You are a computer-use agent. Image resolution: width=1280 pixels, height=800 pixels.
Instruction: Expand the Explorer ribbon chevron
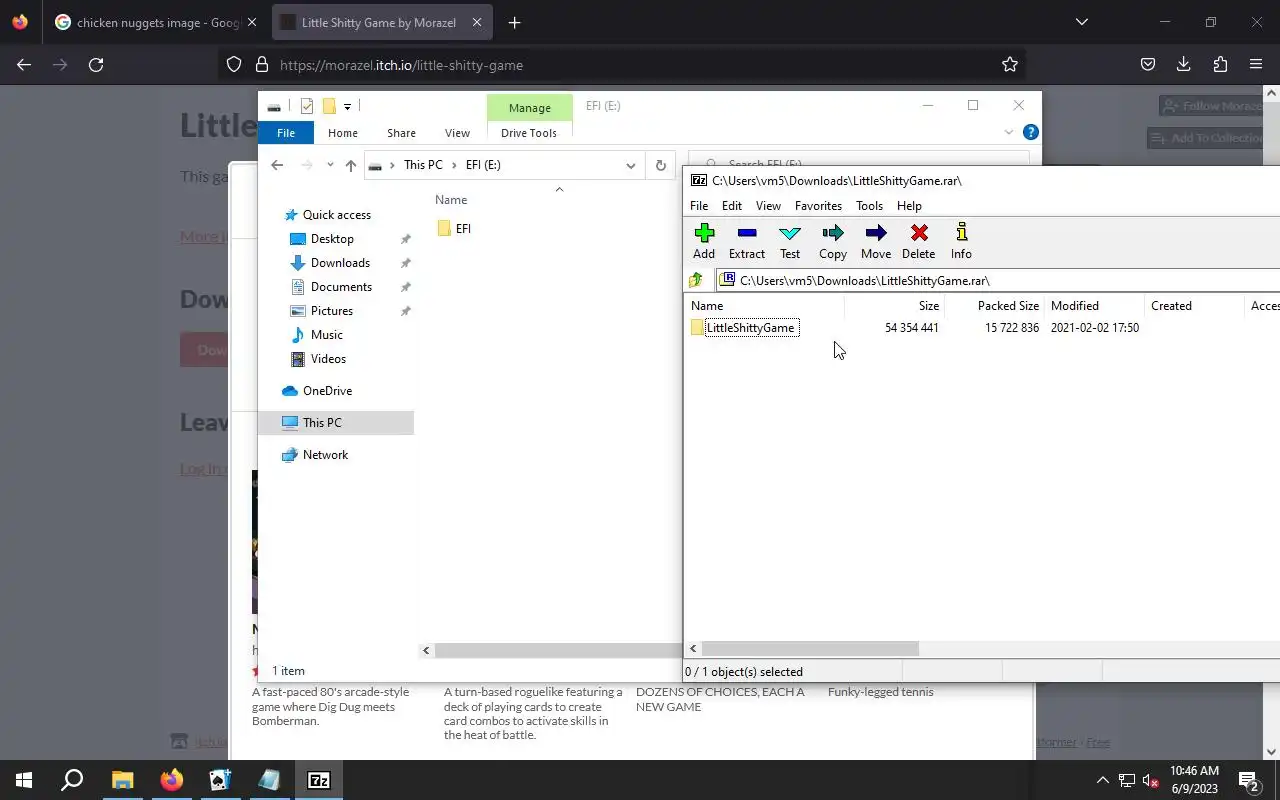pos(1008,132)
